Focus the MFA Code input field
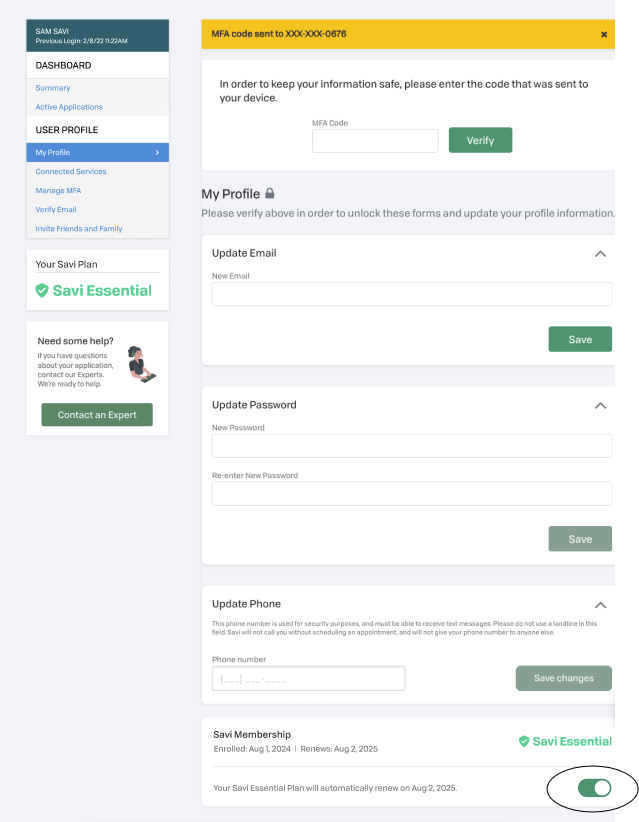This screenshot has height=822, width=639. tap(375, 141)
